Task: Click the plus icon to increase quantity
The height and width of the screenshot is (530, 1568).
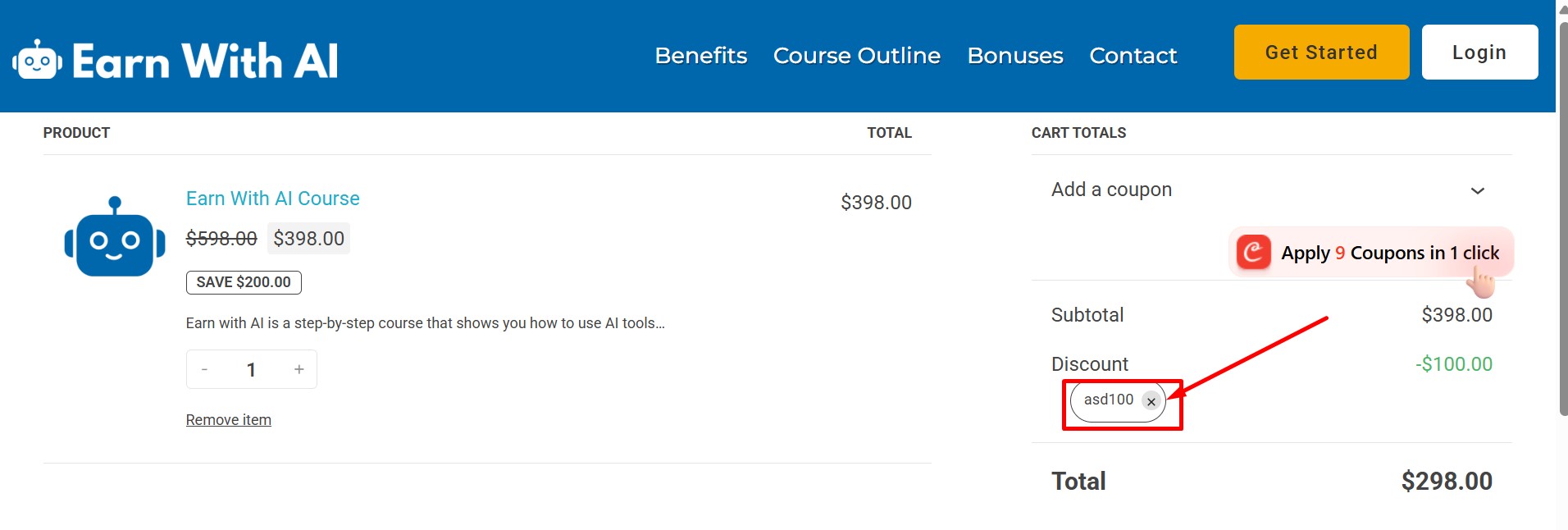Action: click(x=299, y=369)
